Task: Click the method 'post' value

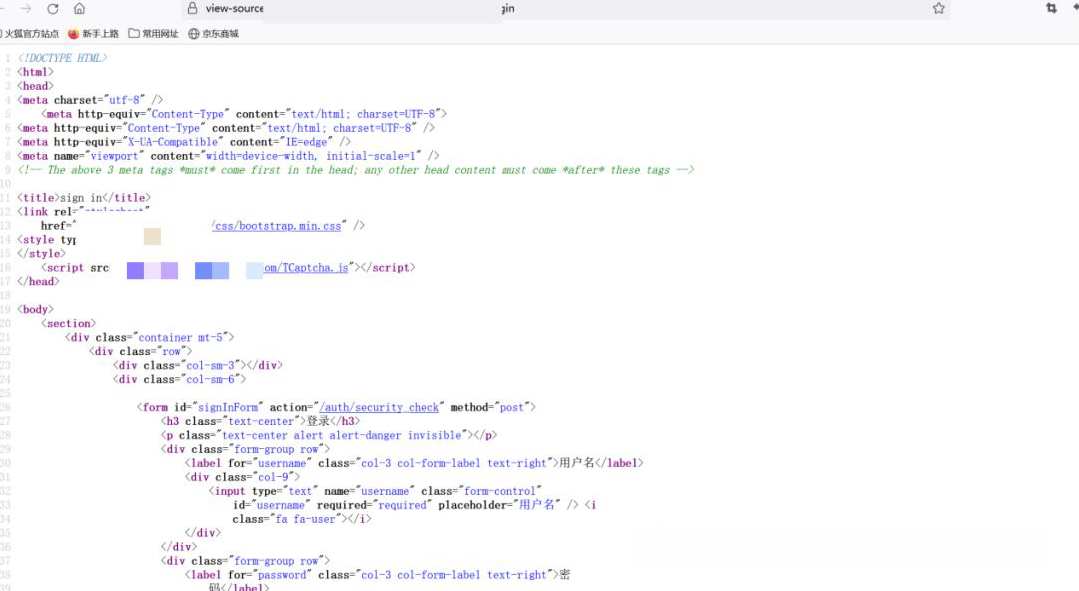Action: click(x=511, y=407)
